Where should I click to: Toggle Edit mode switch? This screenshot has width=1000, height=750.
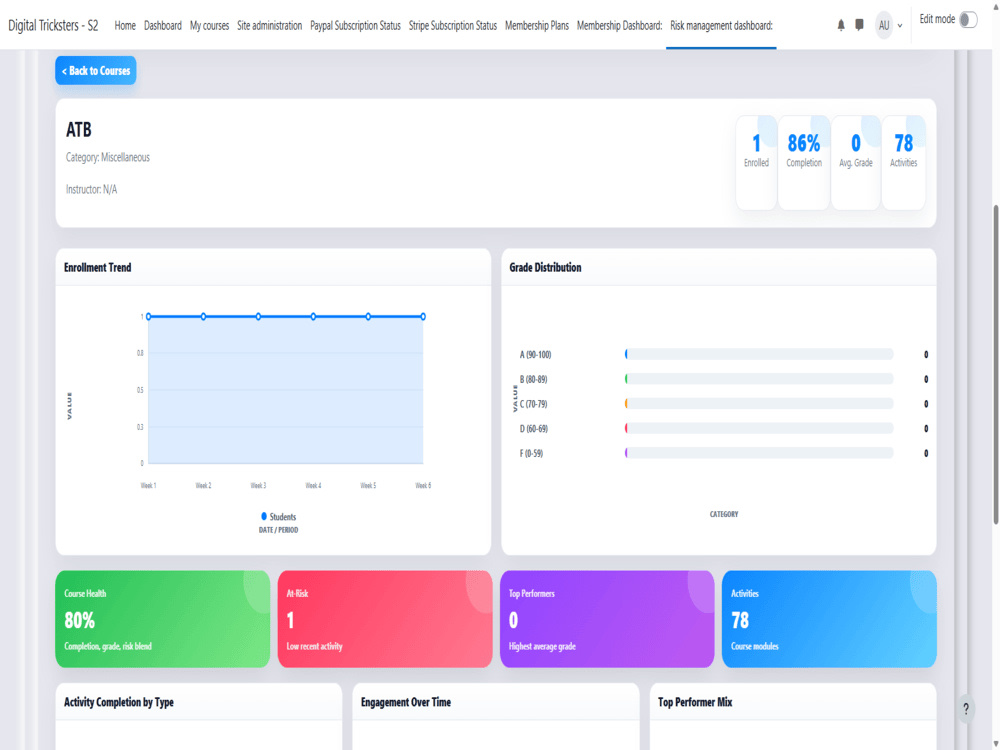[967, 20]
